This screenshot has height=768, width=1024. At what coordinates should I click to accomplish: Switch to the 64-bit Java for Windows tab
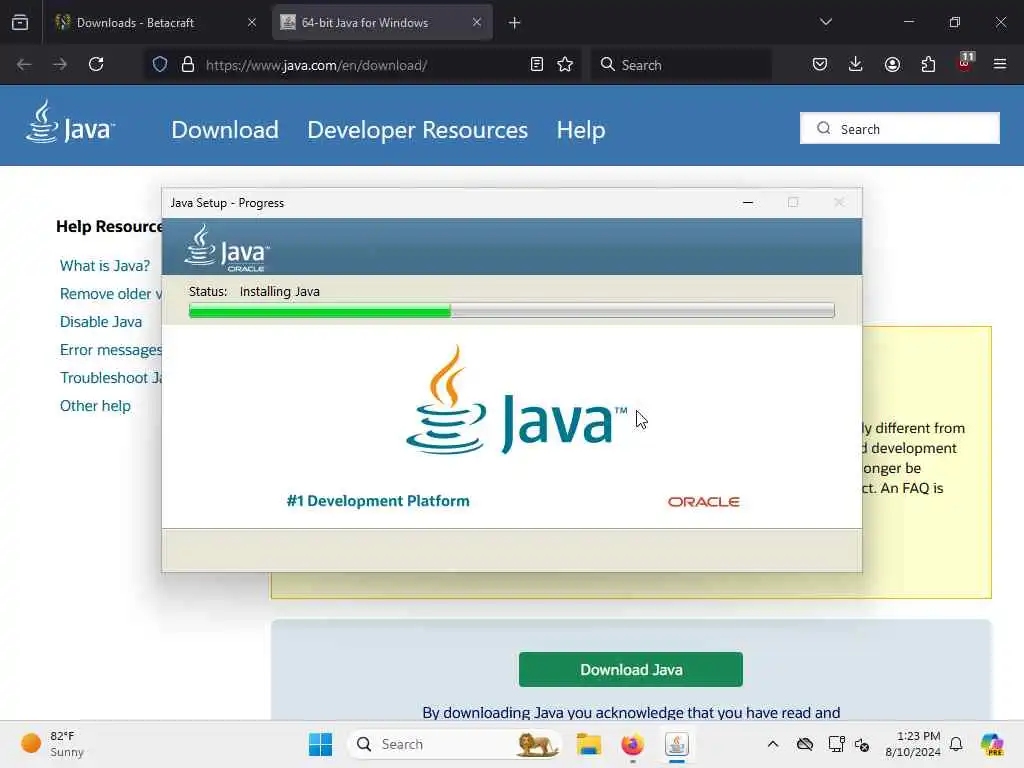point(382,22)
